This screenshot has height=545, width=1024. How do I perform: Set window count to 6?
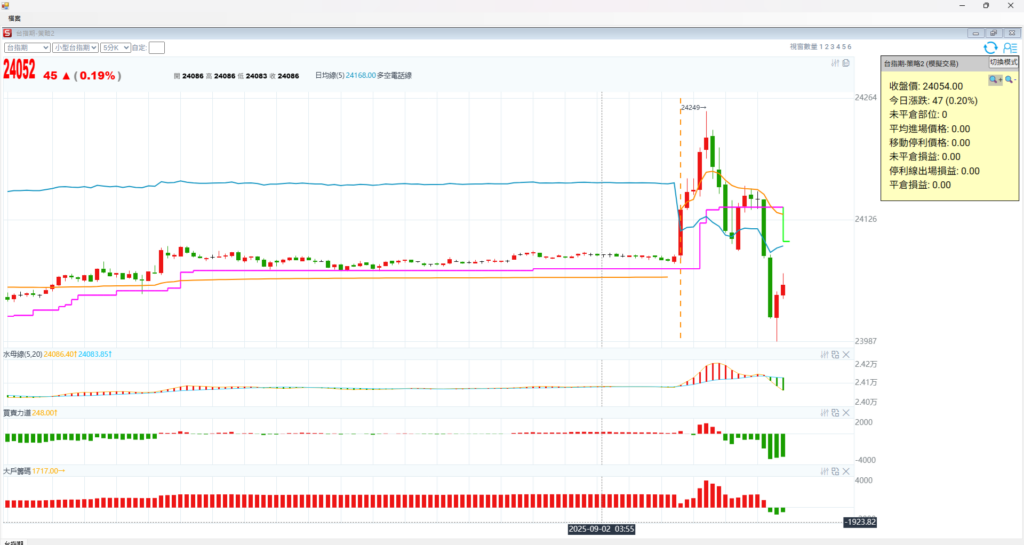tap(850, 47)
